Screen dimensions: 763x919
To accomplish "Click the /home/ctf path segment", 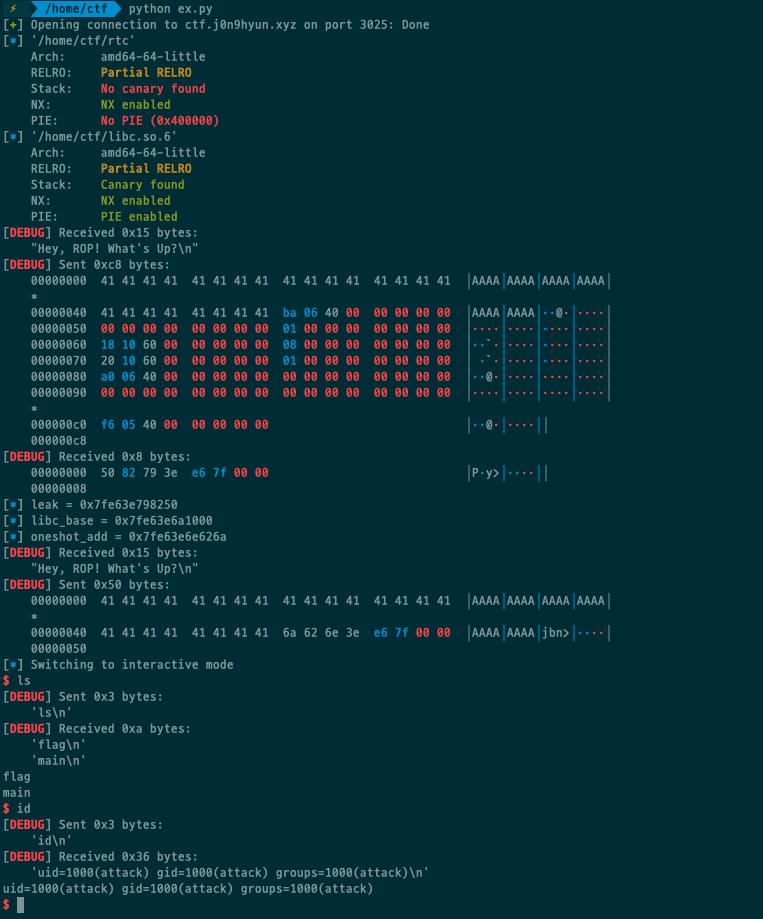I will 76,9.
